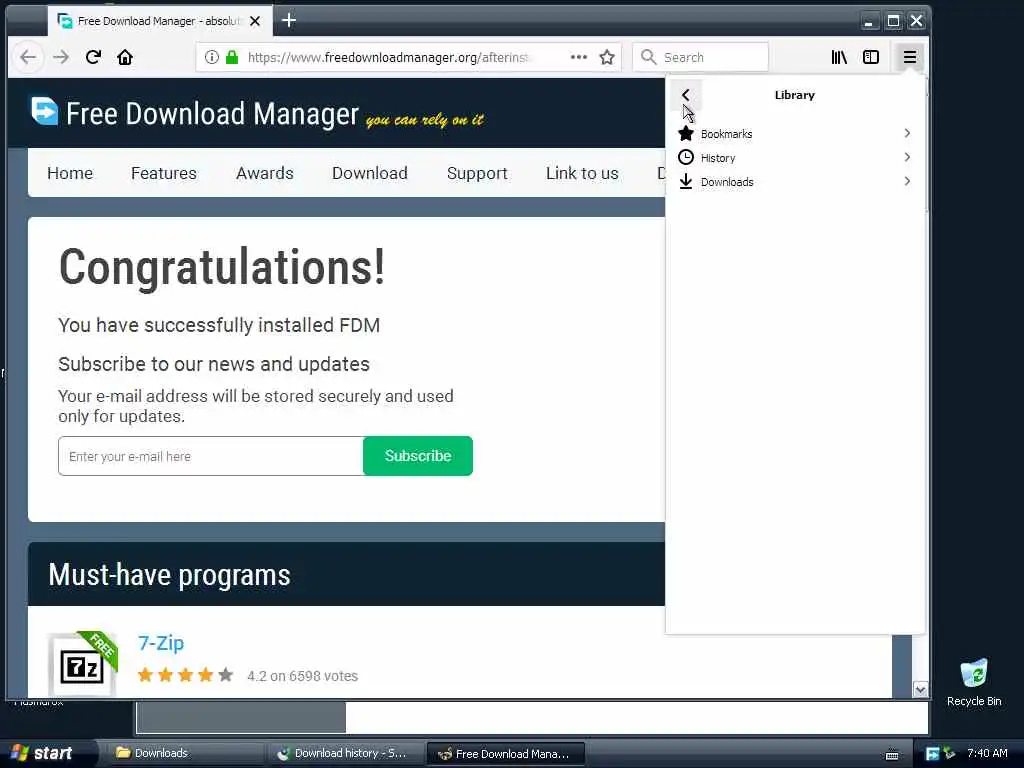Viewport: 1024px width, 768px height.
Task: Click the browser forward arrow
Action: tap(61, 57)
